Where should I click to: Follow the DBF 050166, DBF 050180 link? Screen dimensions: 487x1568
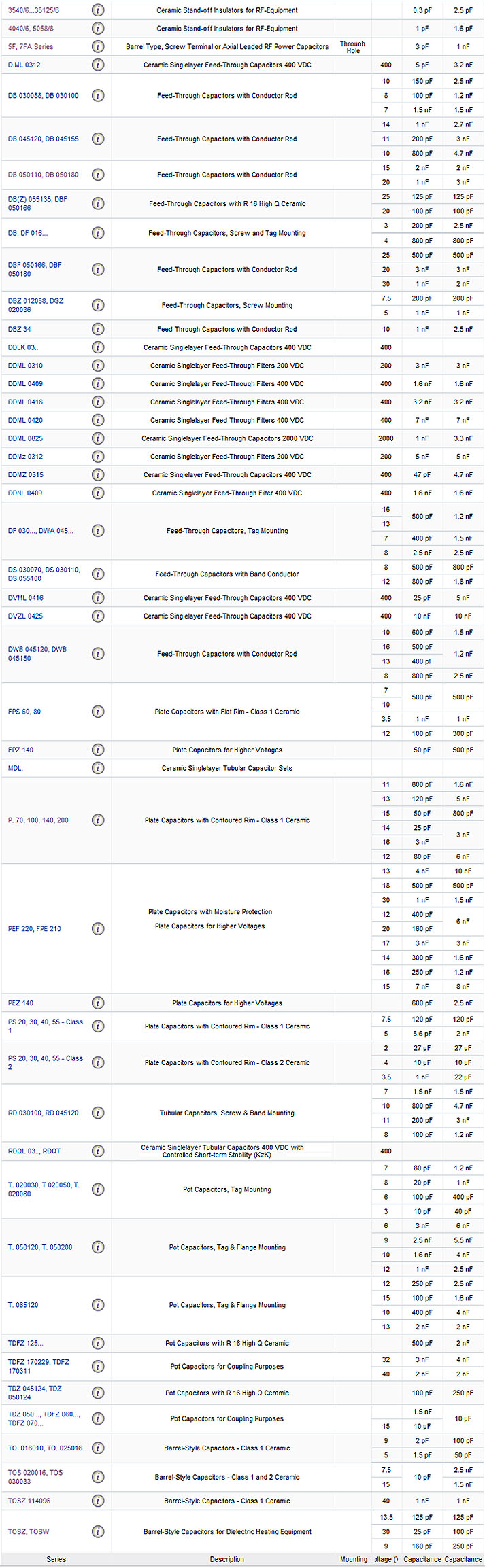pos(35,270)
